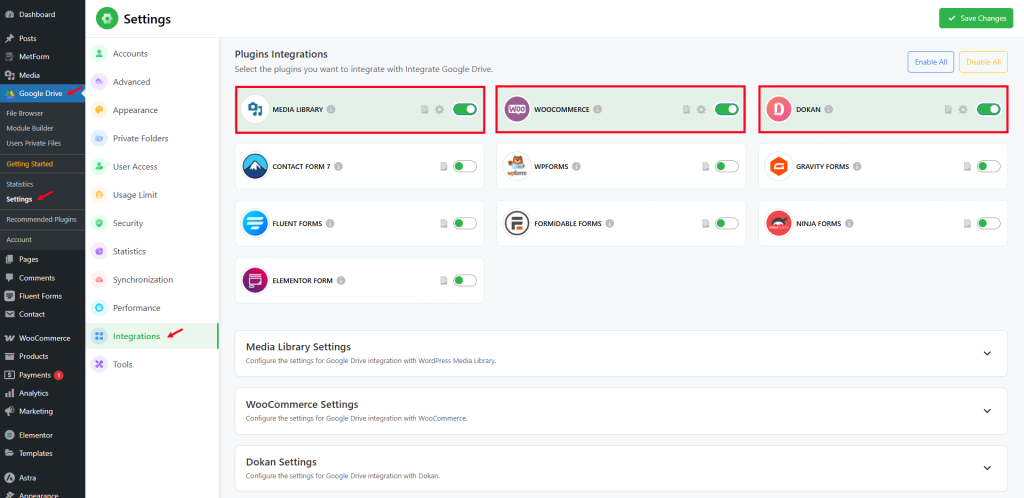Open Gravity Forms documentation icon

967,166
